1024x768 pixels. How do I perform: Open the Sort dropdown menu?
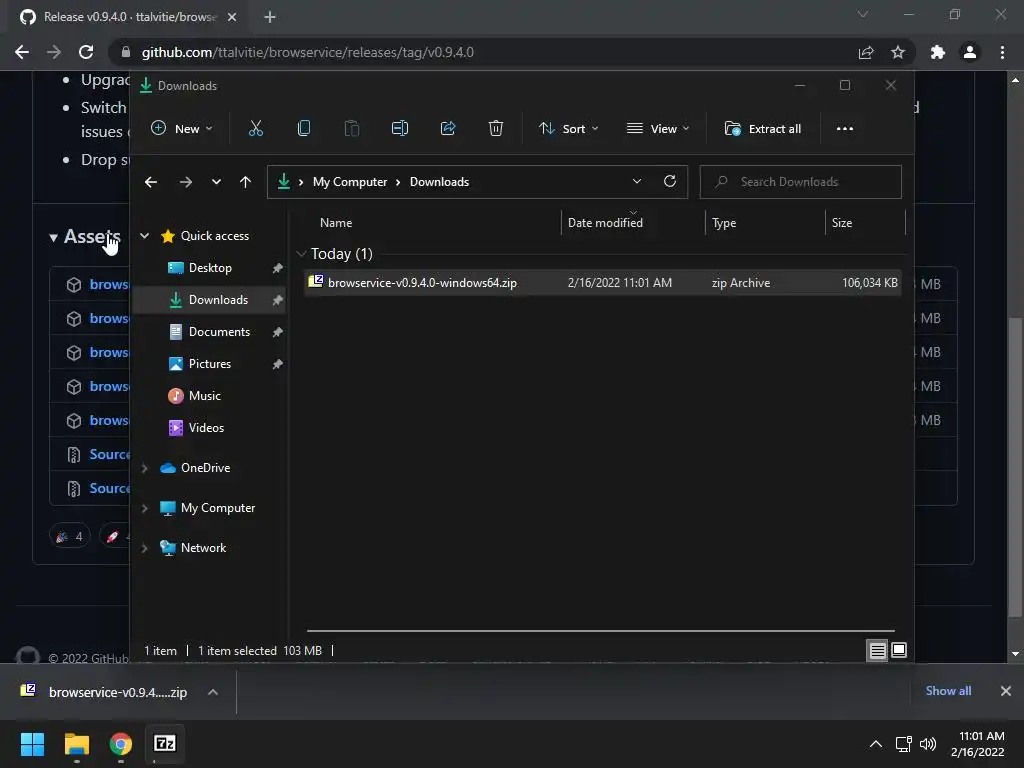tap(568, 129)
